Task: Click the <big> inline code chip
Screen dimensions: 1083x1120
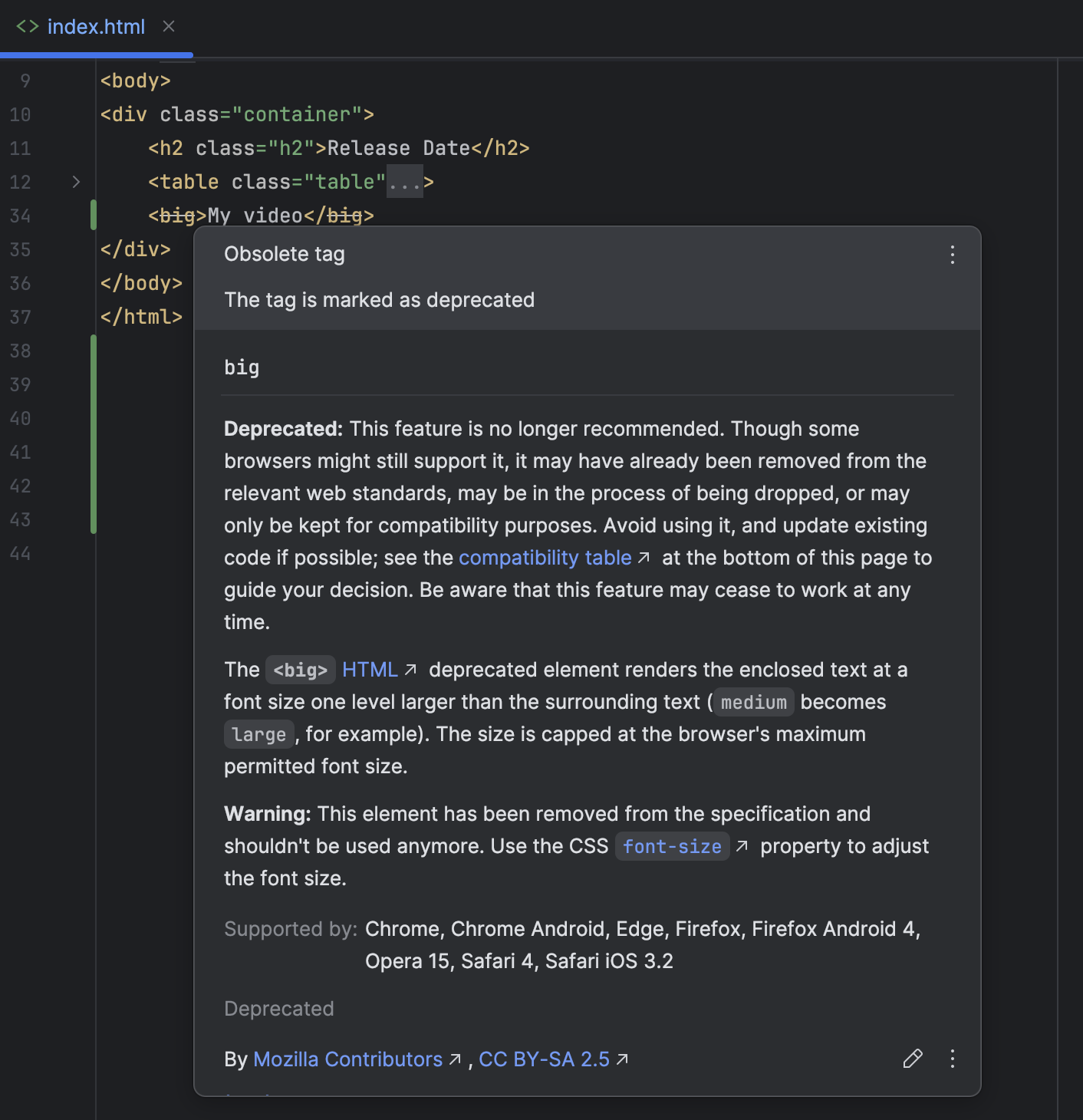Action: [x=301, y=670]
